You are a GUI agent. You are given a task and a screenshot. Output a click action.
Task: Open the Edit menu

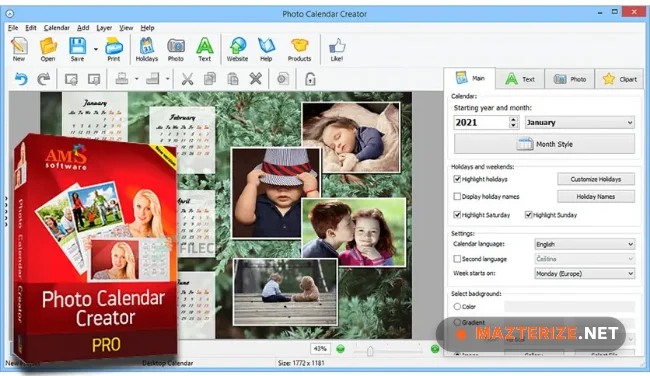31,28
